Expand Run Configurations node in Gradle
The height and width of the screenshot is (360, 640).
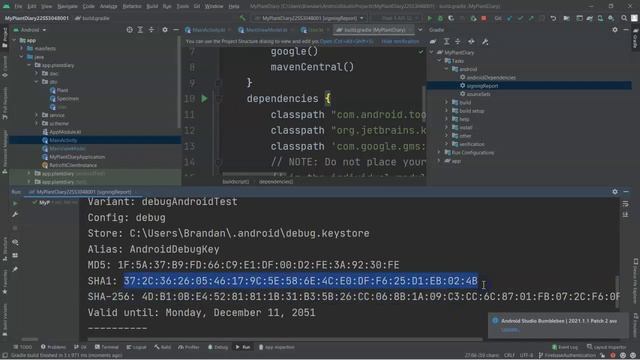click(439, 153)
